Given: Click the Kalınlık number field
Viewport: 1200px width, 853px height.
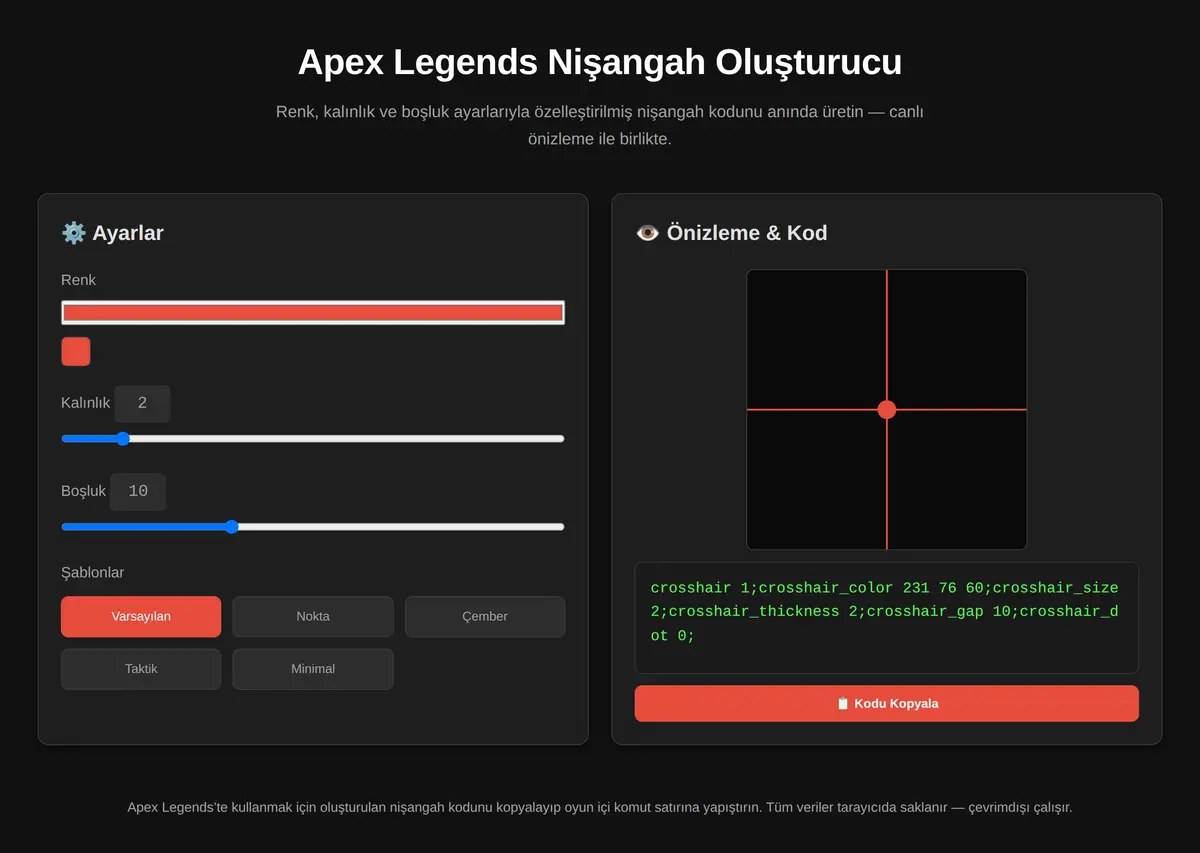Looking at the screenshot, I should click(x=142, y=403).
